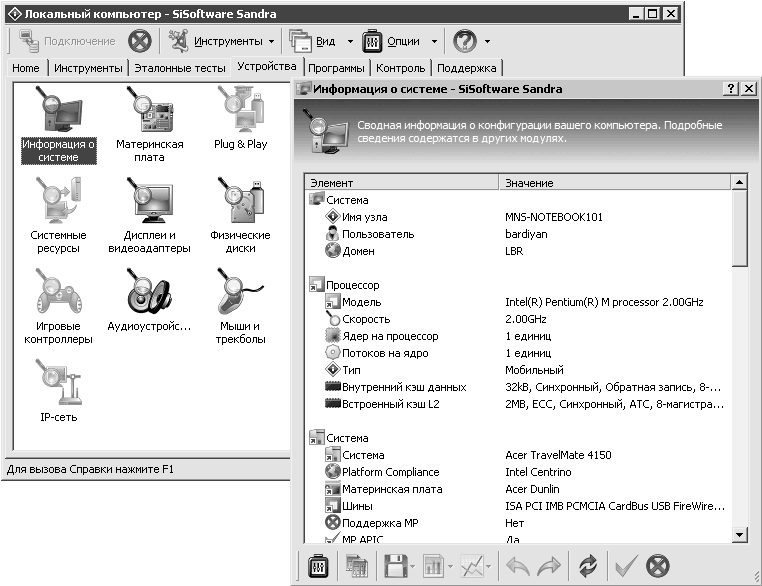
Task: Select the Имя узла row
Action: tap(364, 217)
